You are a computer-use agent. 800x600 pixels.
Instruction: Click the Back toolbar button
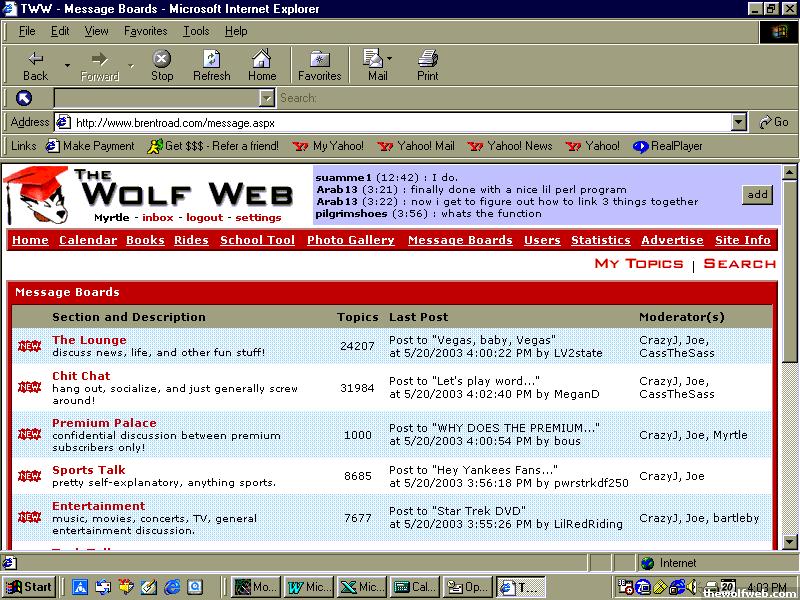[x=35, y=65]
